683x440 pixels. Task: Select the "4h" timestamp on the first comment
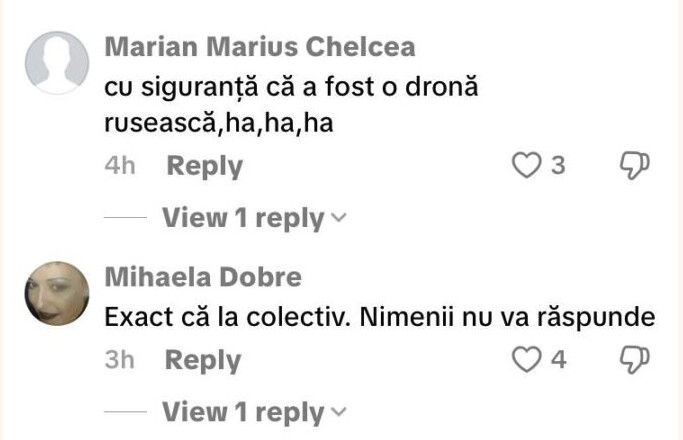(x=120, y=166)
